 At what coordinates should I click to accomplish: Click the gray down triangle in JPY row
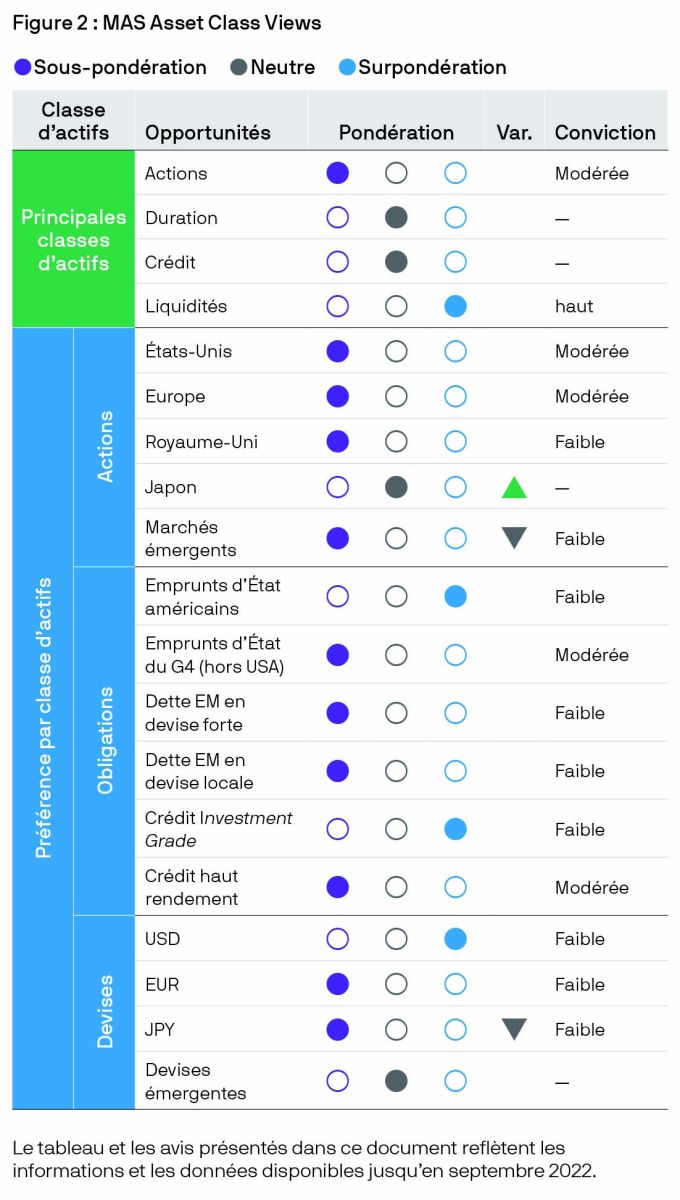(x=514, y=1029)
